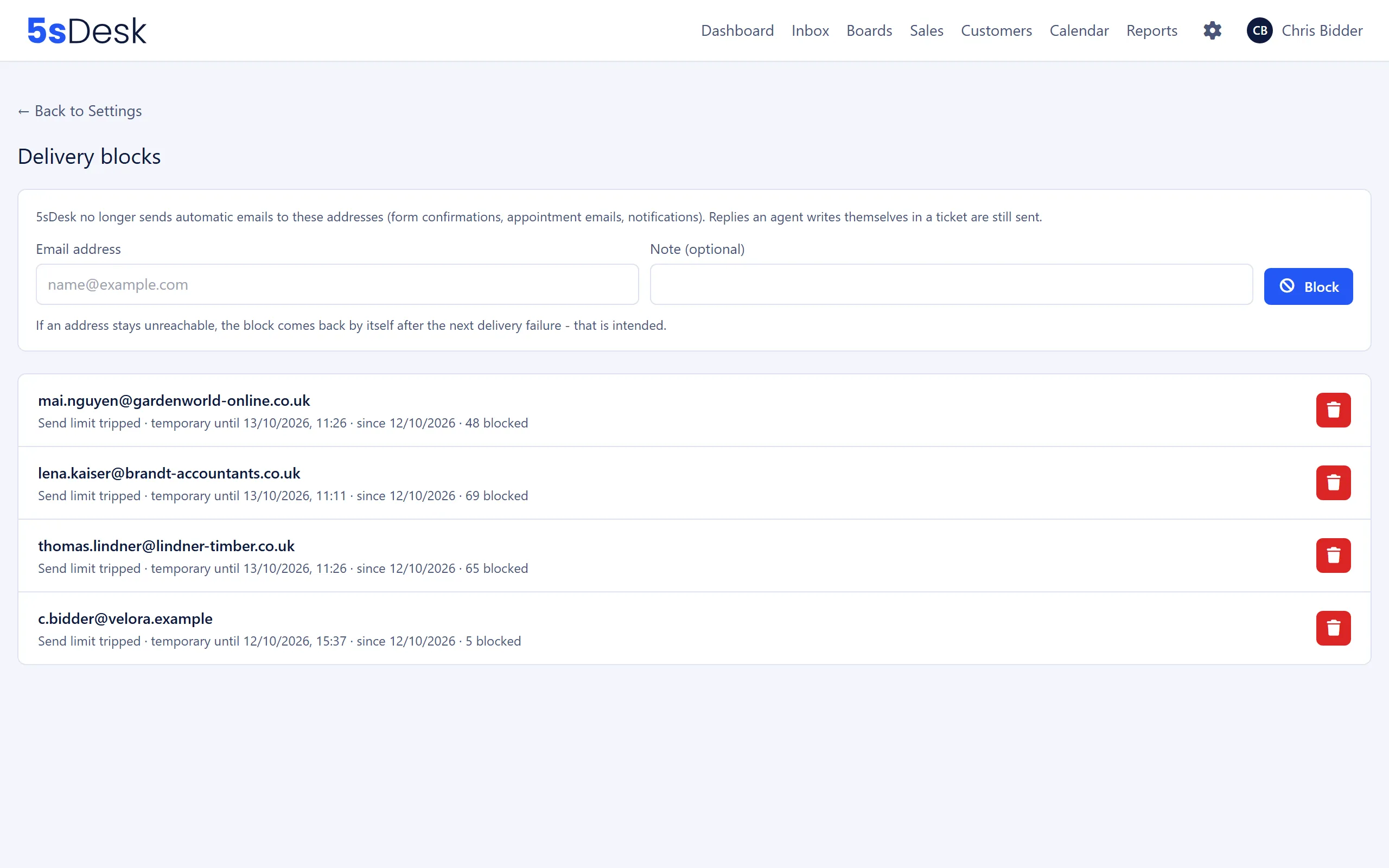Select lena.kaiser@brandt-accountants.co.uk address text
This screenshot has width=1389, height=868.
point(169,474)
